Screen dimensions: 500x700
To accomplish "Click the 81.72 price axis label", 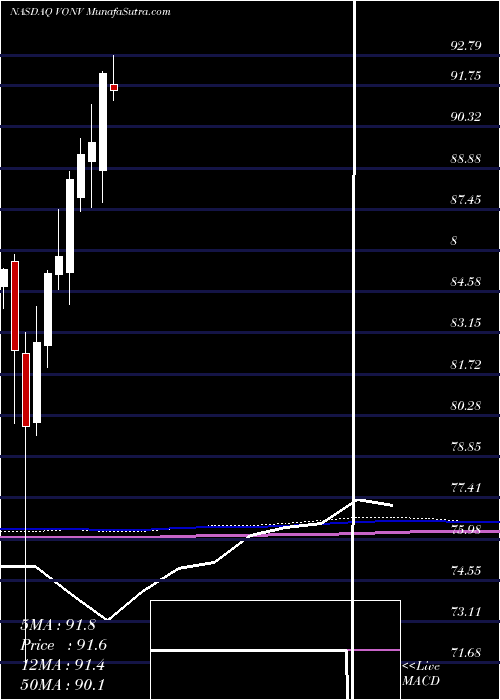I will (466, 365).
